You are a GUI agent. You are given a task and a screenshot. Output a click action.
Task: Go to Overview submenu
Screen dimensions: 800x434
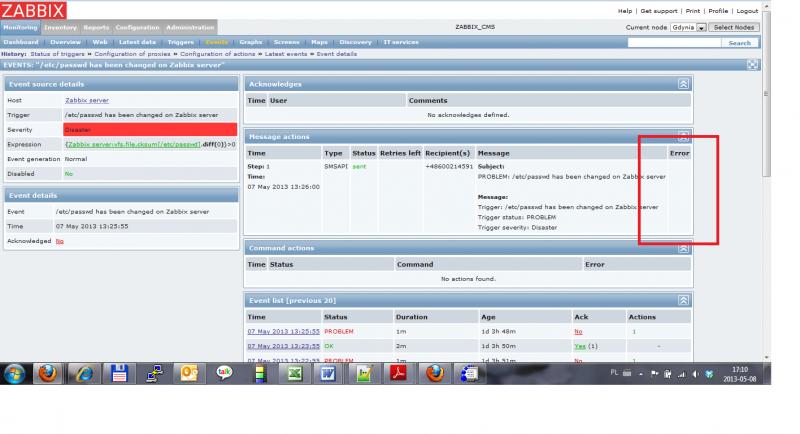click(x=65, y=42)
